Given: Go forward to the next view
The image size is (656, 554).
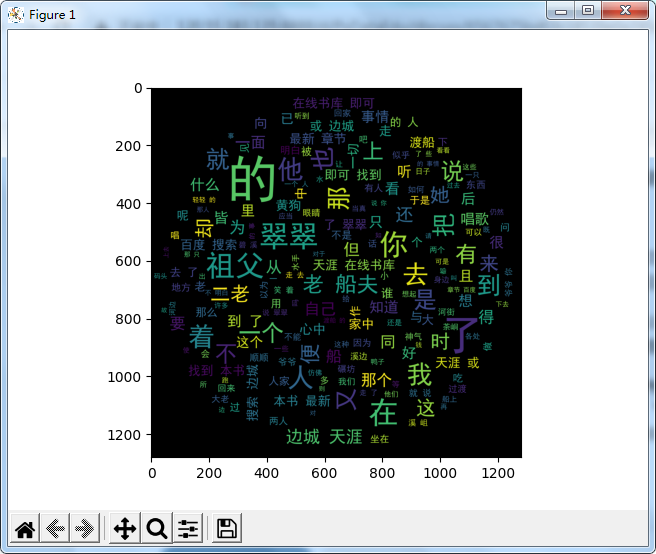Looking at the screenshot, I should [85, 528].
